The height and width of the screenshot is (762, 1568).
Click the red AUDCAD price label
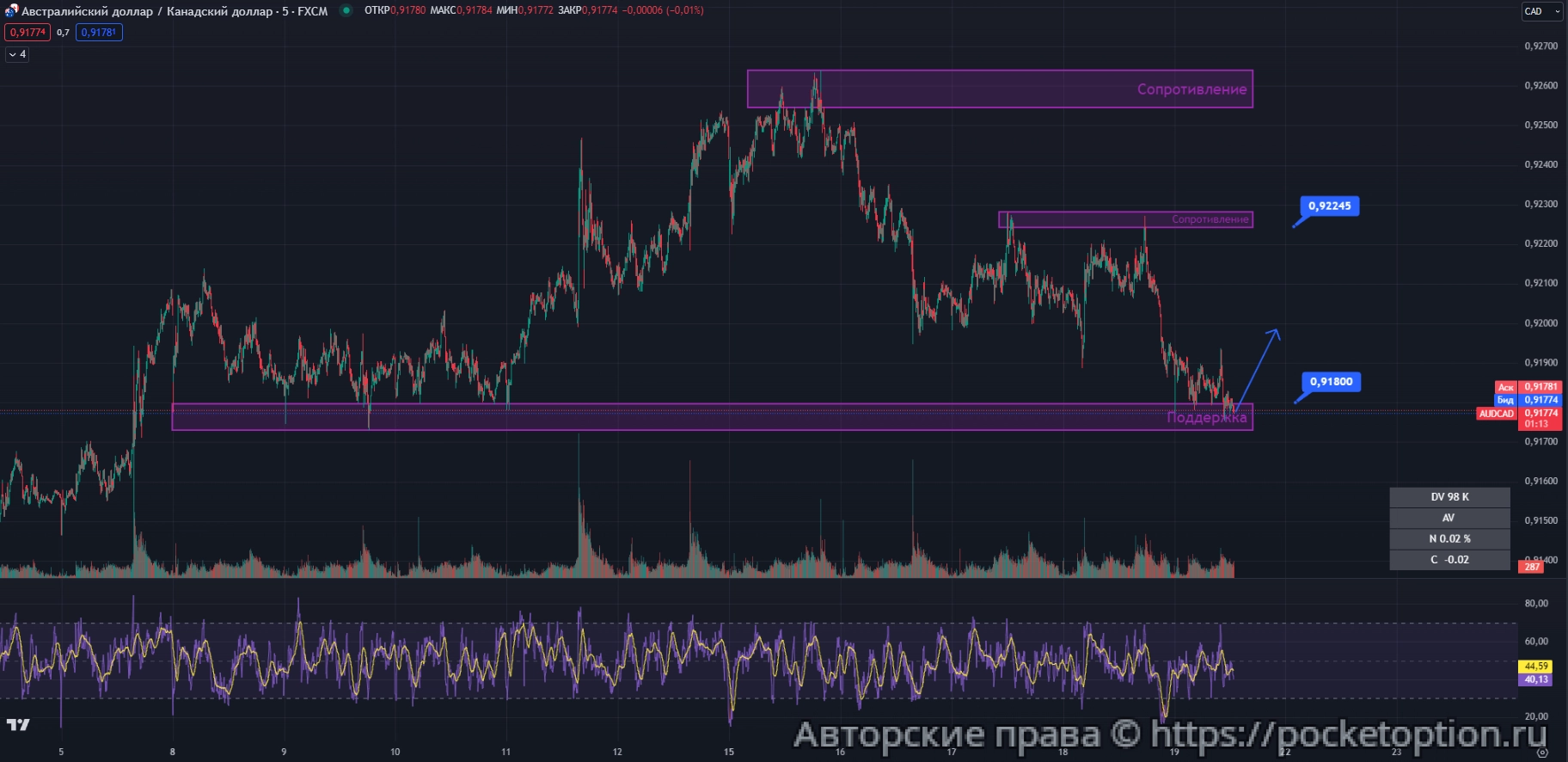click(1496, 414)
